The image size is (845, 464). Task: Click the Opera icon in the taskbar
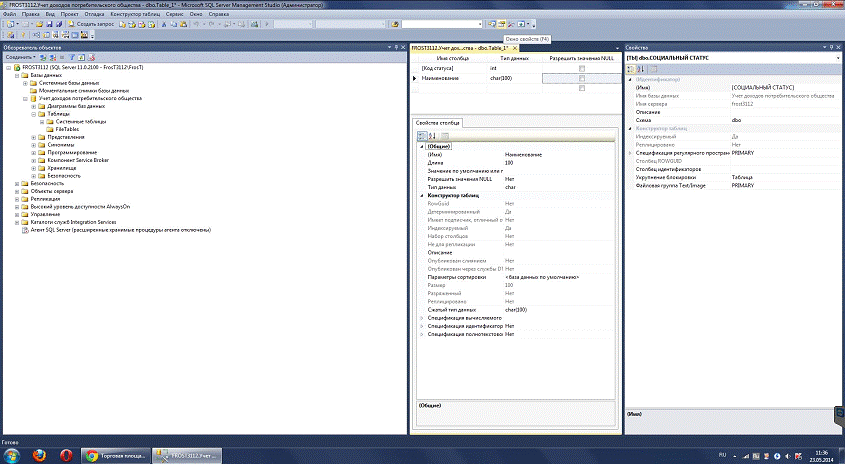coord(66,455)
